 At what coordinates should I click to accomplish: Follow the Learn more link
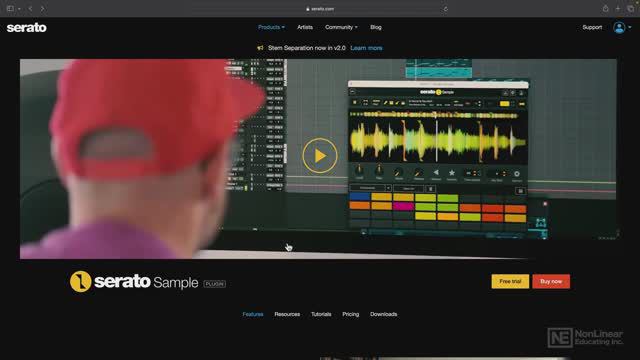point(366,48)
